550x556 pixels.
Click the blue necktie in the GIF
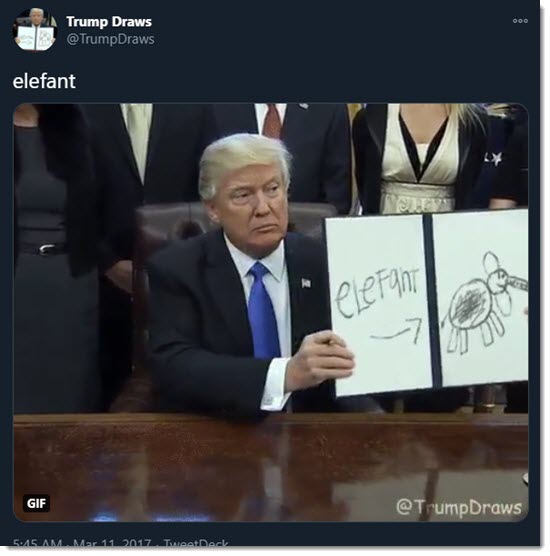[263, 310]
